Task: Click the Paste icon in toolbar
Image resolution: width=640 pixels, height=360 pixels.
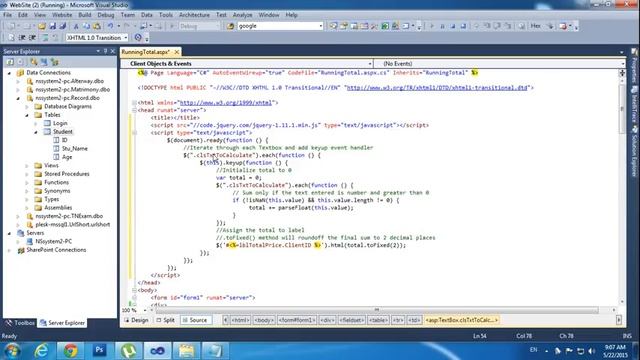Action: [x=97, y=26]
